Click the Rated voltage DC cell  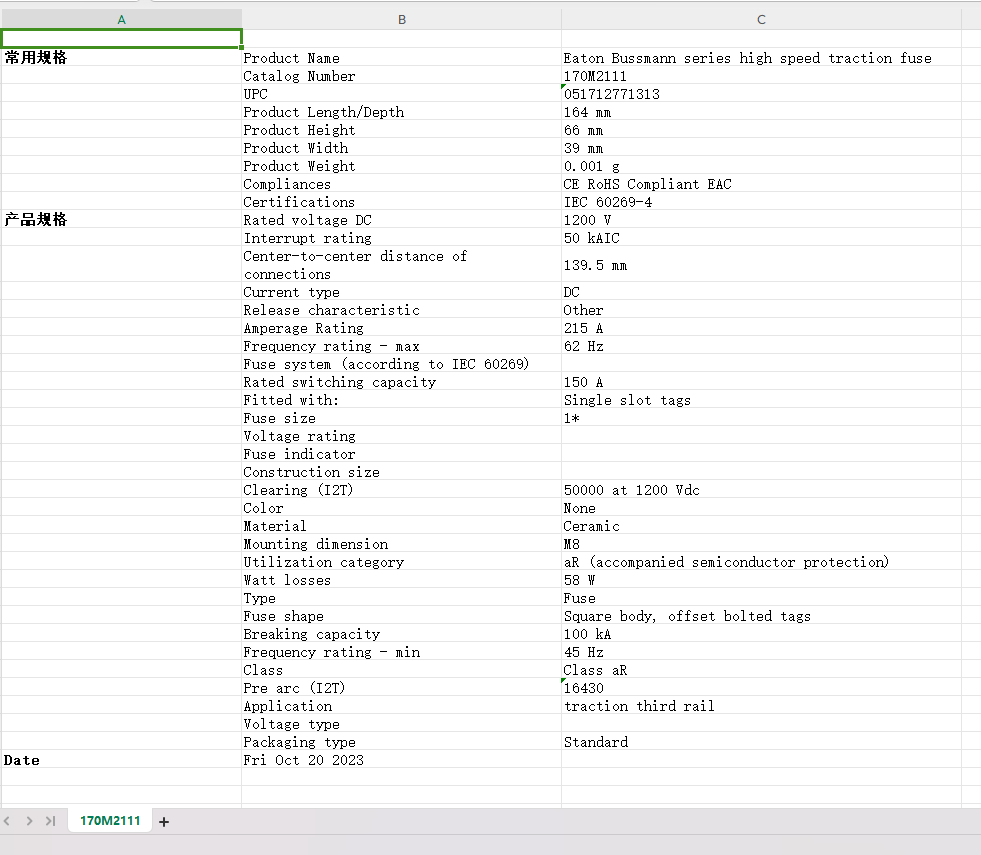point(402,220)
